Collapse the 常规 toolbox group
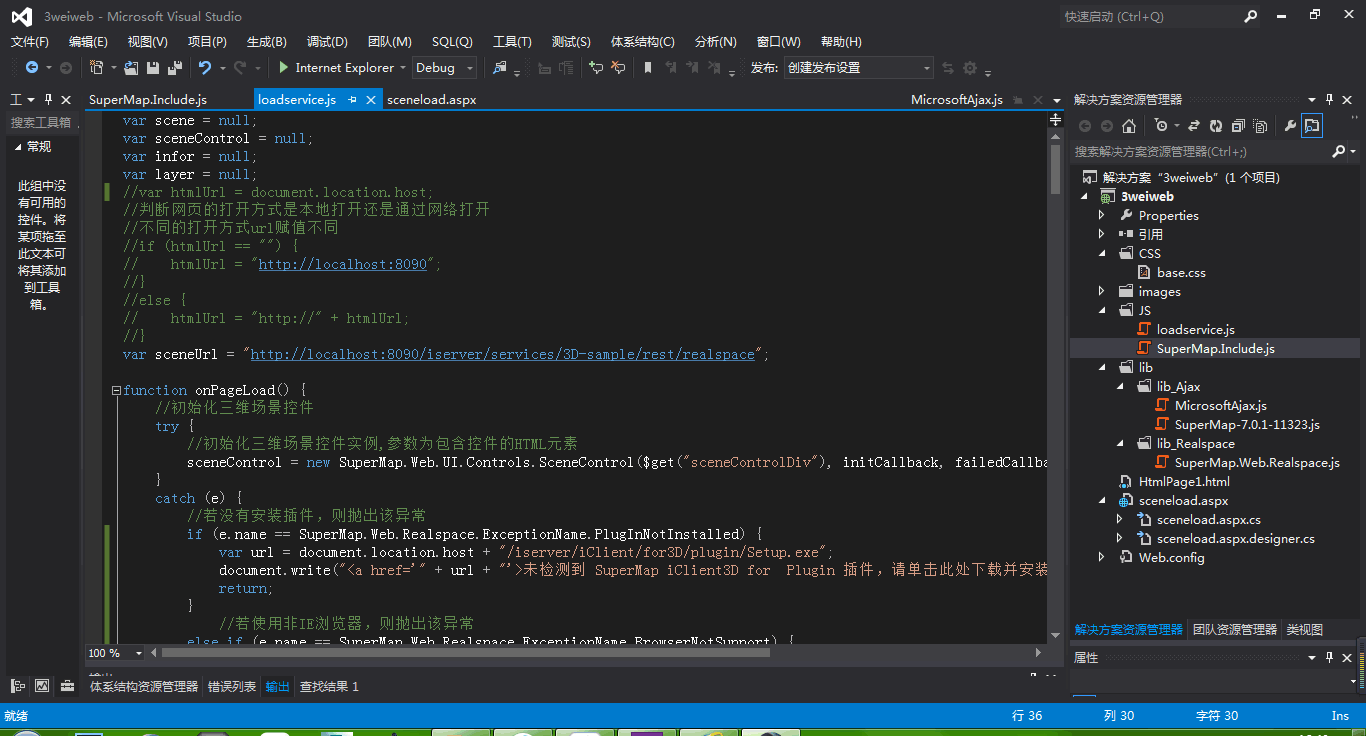Viewport: 1366px width, 736px height. 17,146
